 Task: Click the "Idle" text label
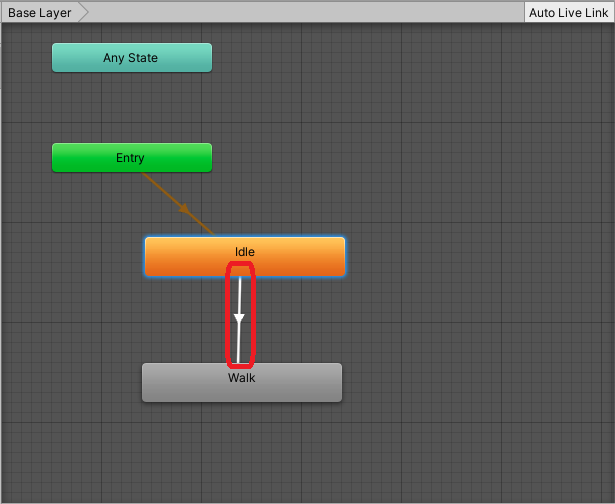pos(245,251)
